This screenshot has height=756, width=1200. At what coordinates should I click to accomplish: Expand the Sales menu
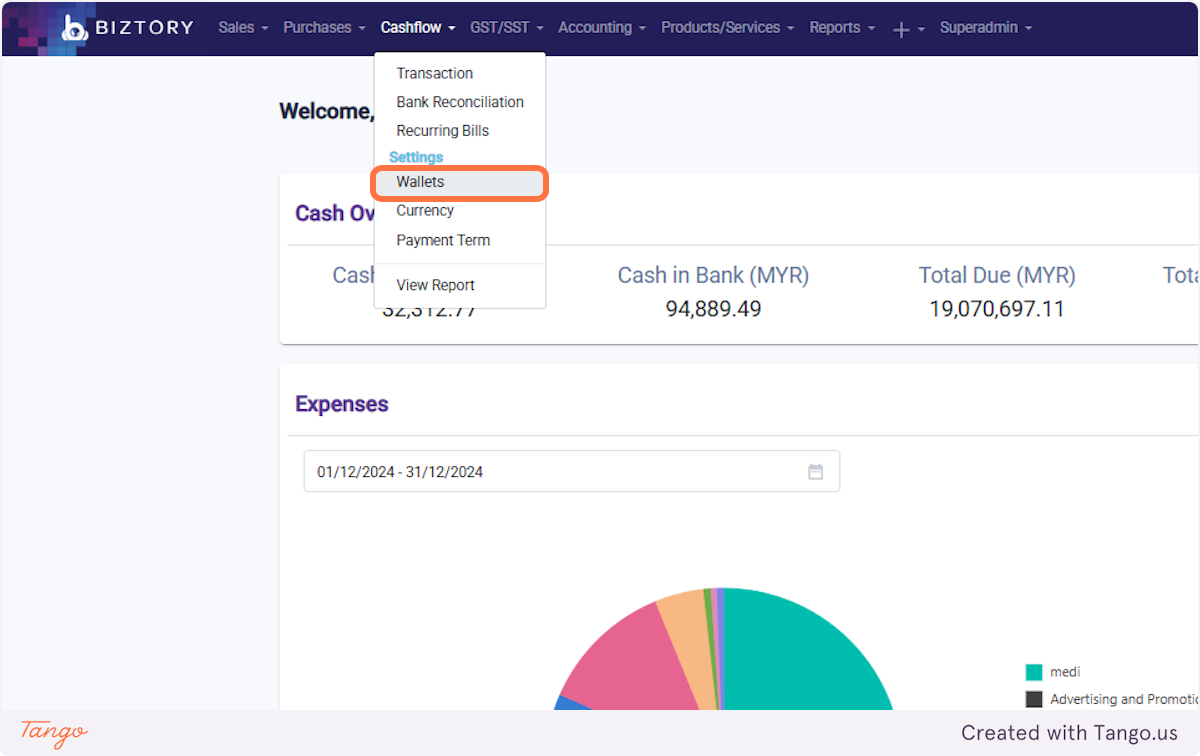[243, 28]
